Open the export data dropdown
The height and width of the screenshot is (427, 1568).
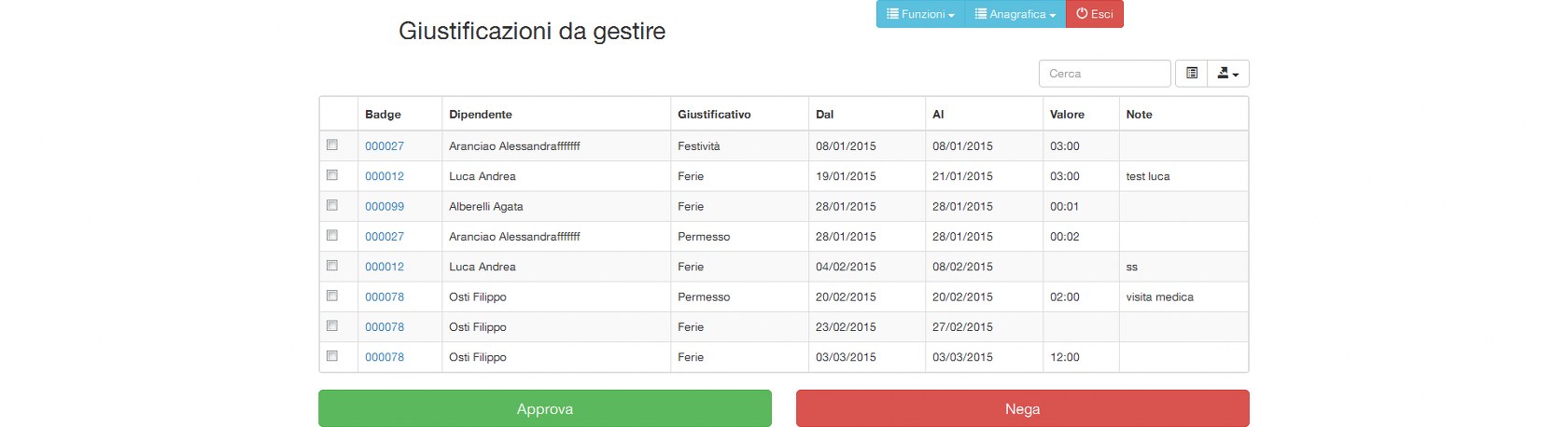click(x=1228, y=74)
